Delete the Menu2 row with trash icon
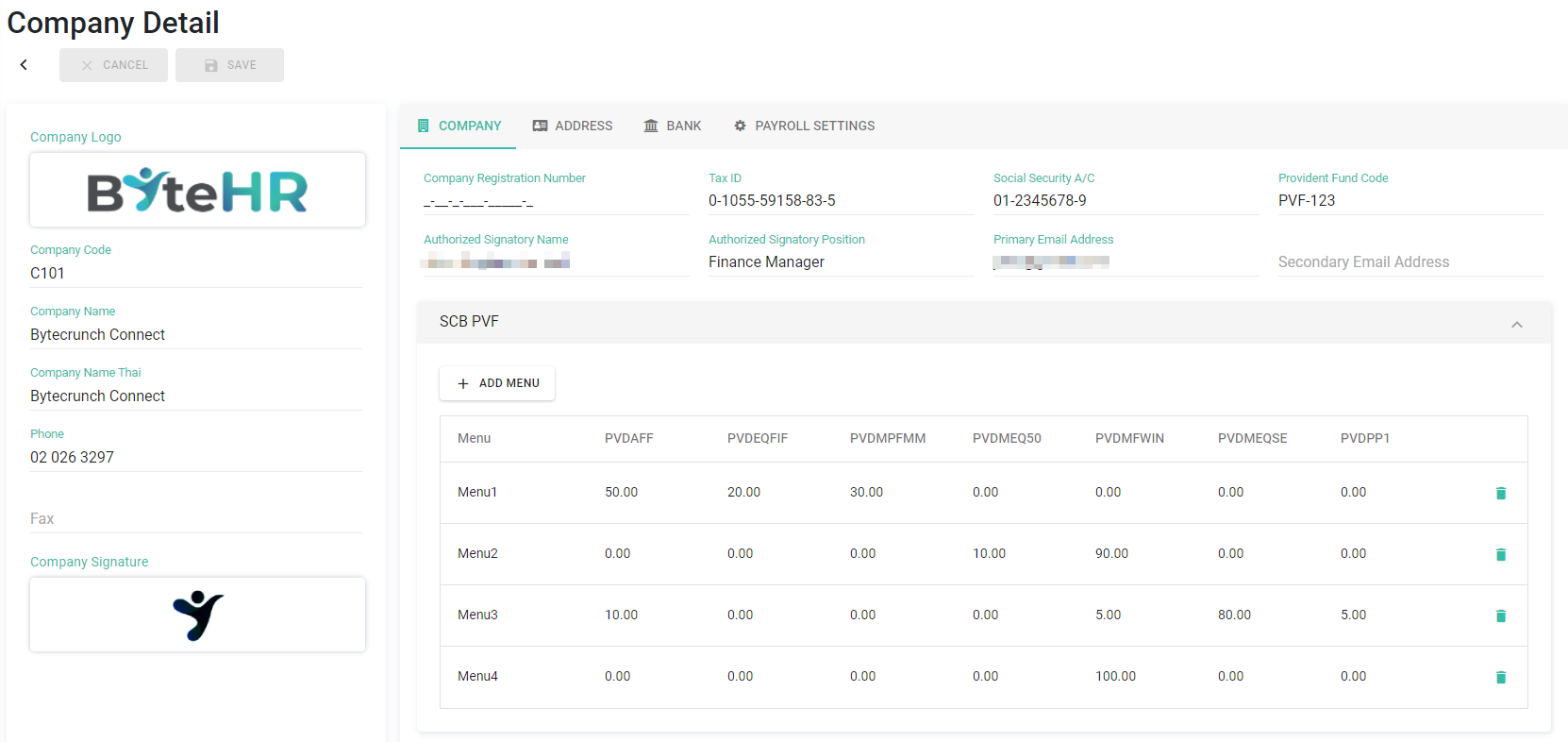 click(1501, 554)
